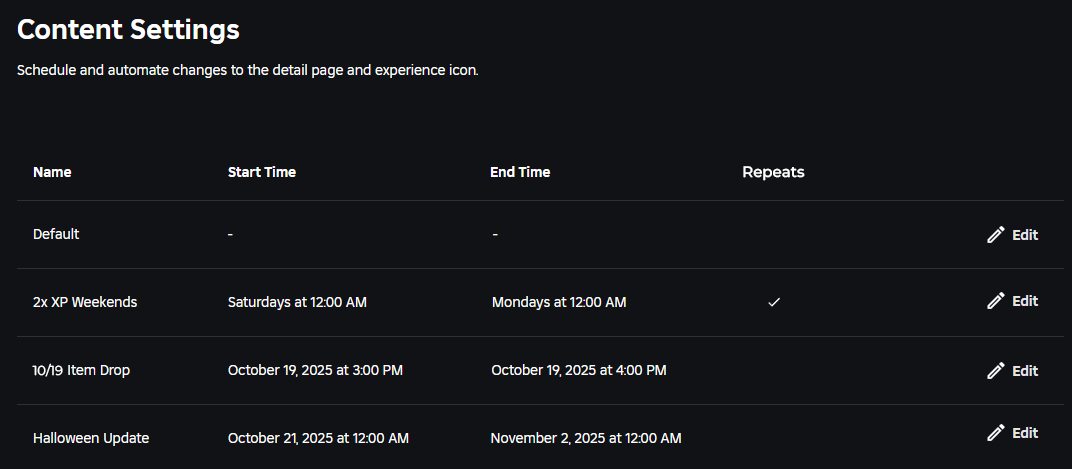Click the Content Settings page heading

click(128, 29)
